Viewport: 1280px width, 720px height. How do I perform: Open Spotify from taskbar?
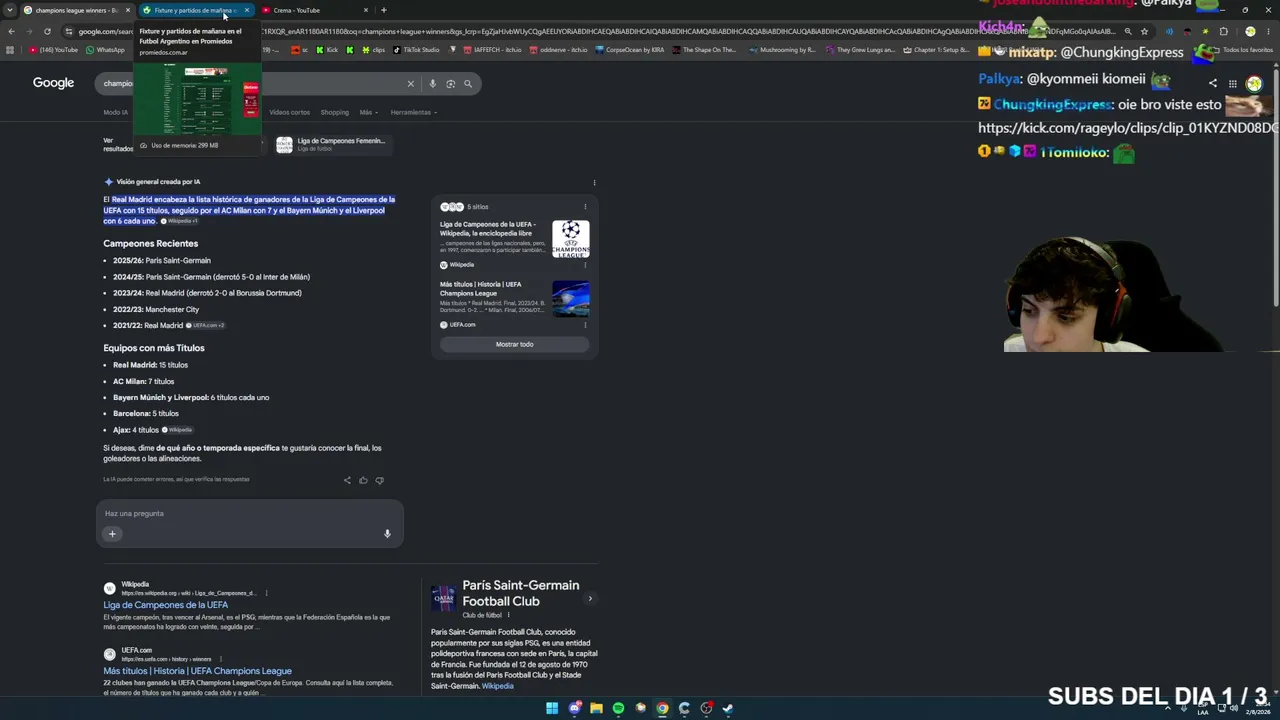(618, 708)
